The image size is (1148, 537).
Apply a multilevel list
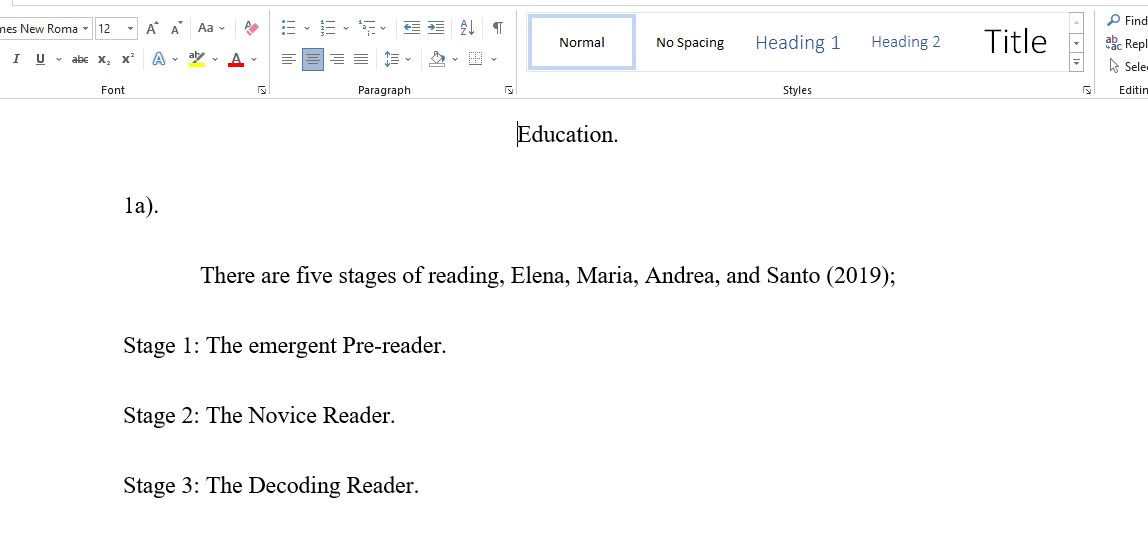click(x=367, y=29)
